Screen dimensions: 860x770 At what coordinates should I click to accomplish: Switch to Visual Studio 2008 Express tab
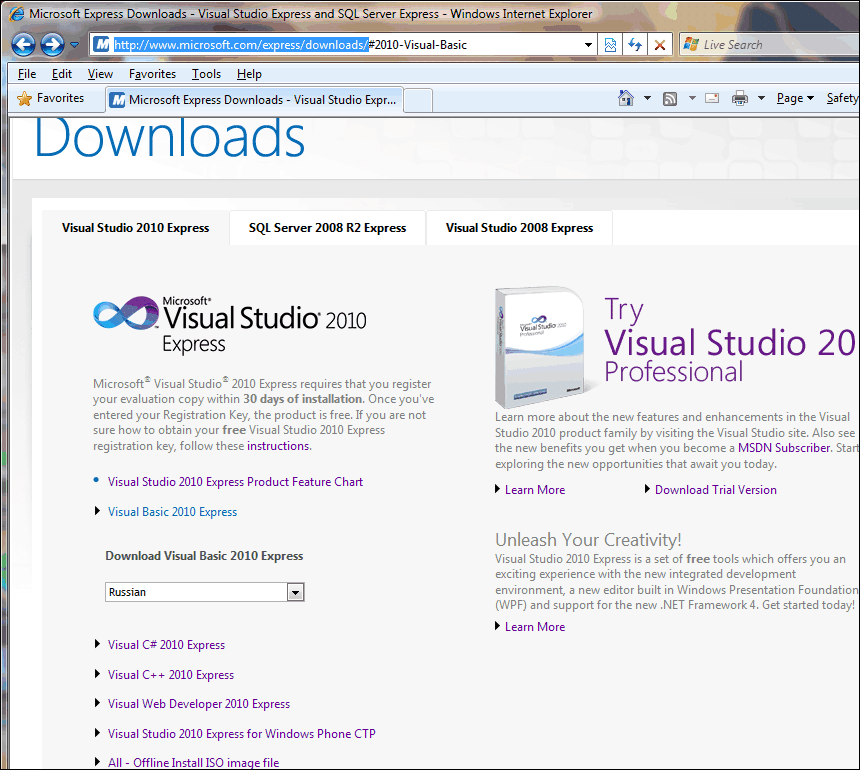tap(519, 228)
